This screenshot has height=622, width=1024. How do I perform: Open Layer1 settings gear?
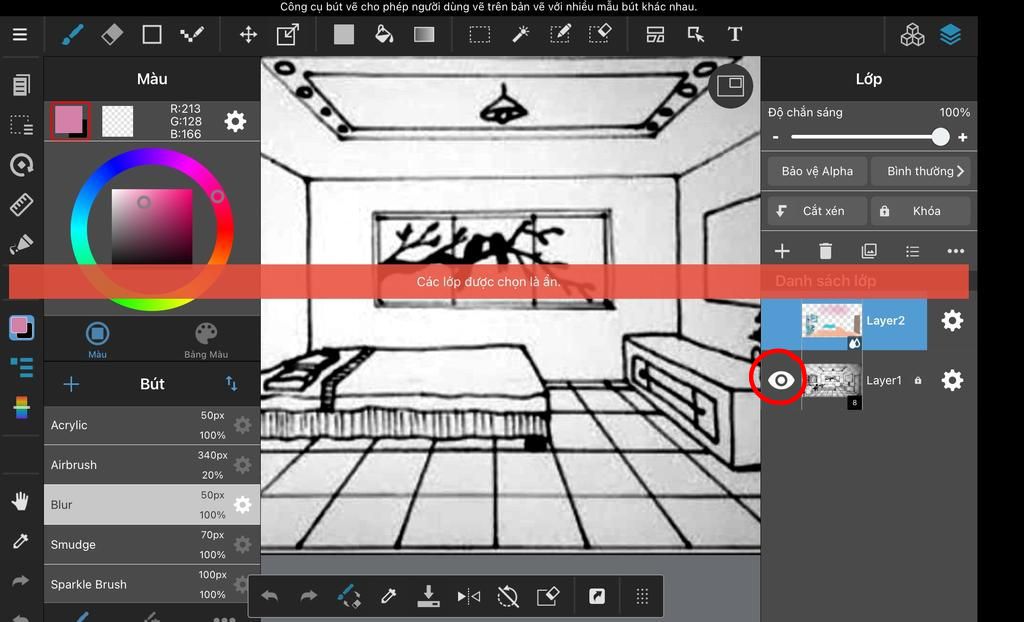[x=952, y=380]
